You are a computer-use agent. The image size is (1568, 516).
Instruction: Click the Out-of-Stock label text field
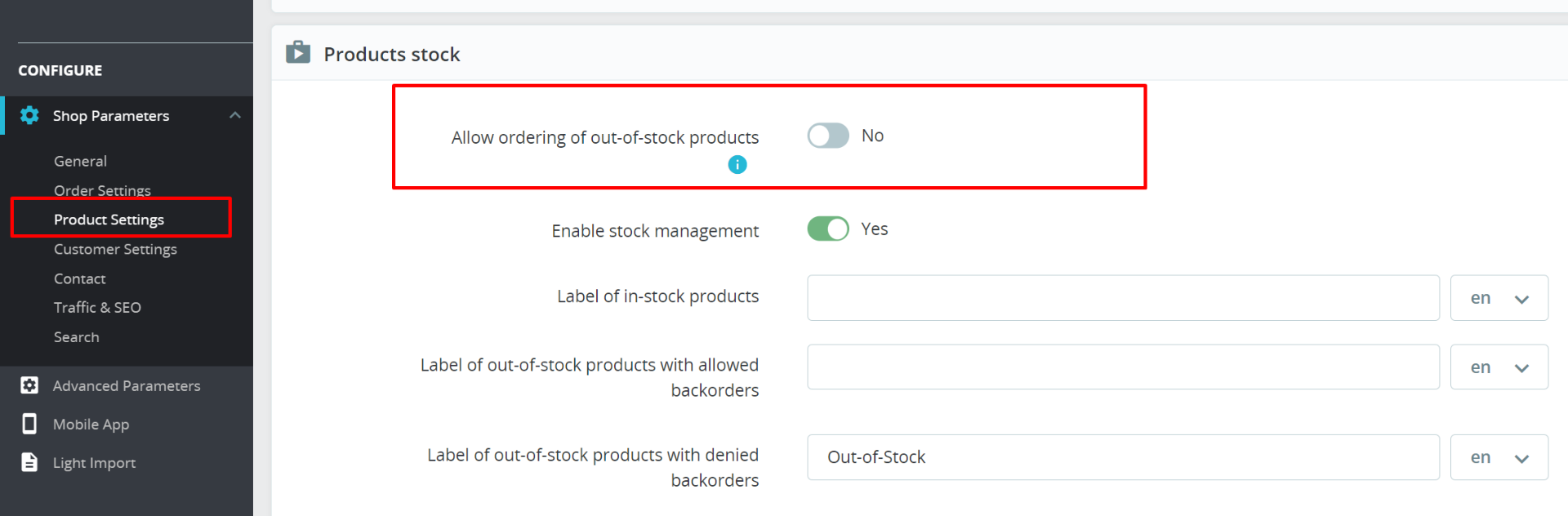click(x=1123, y=457)
